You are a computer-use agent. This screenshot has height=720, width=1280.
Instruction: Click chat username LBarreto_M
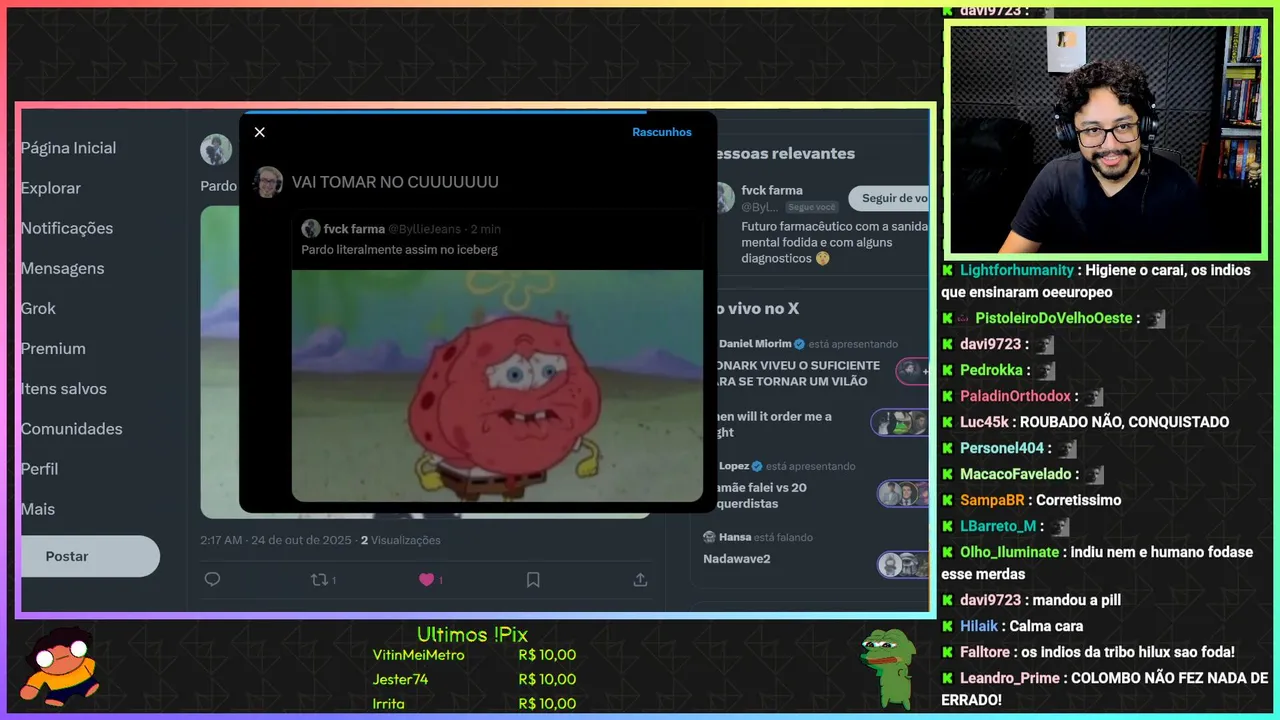[x=998, y=526]
